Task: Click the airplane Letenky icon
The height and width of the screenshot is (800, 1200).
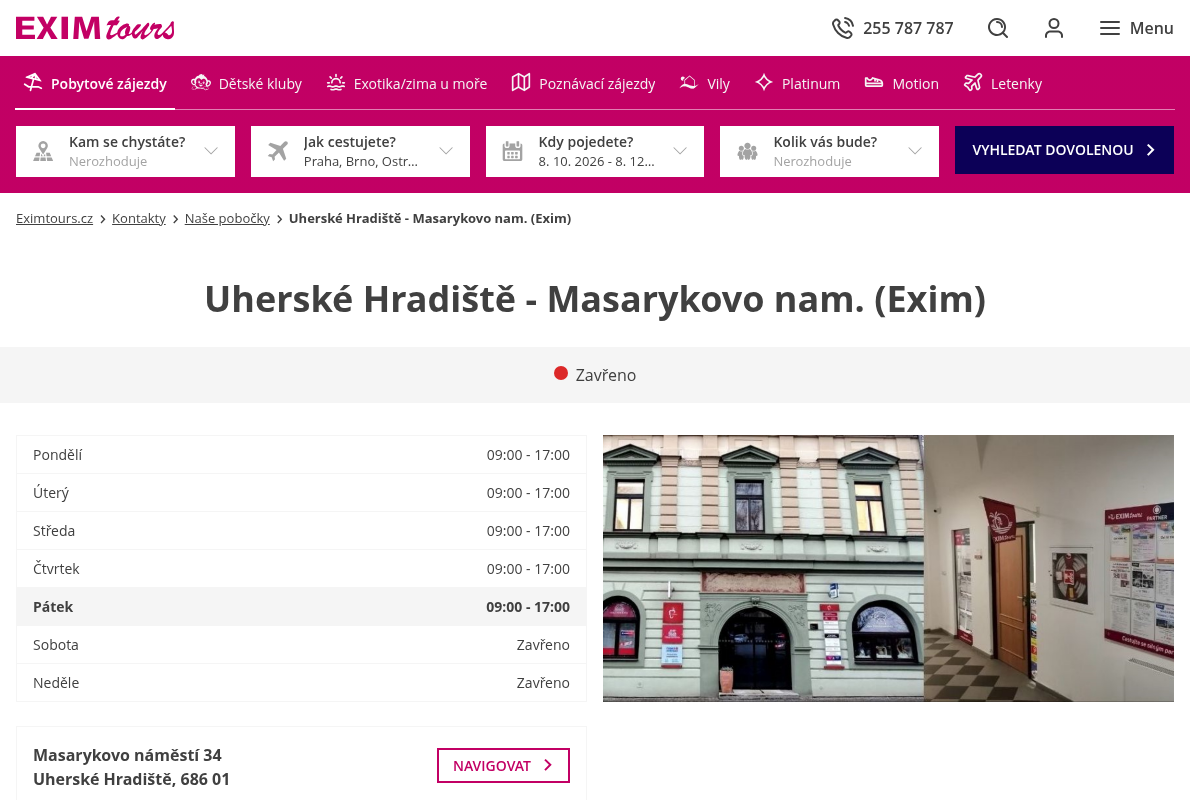Action: [973, 82]
